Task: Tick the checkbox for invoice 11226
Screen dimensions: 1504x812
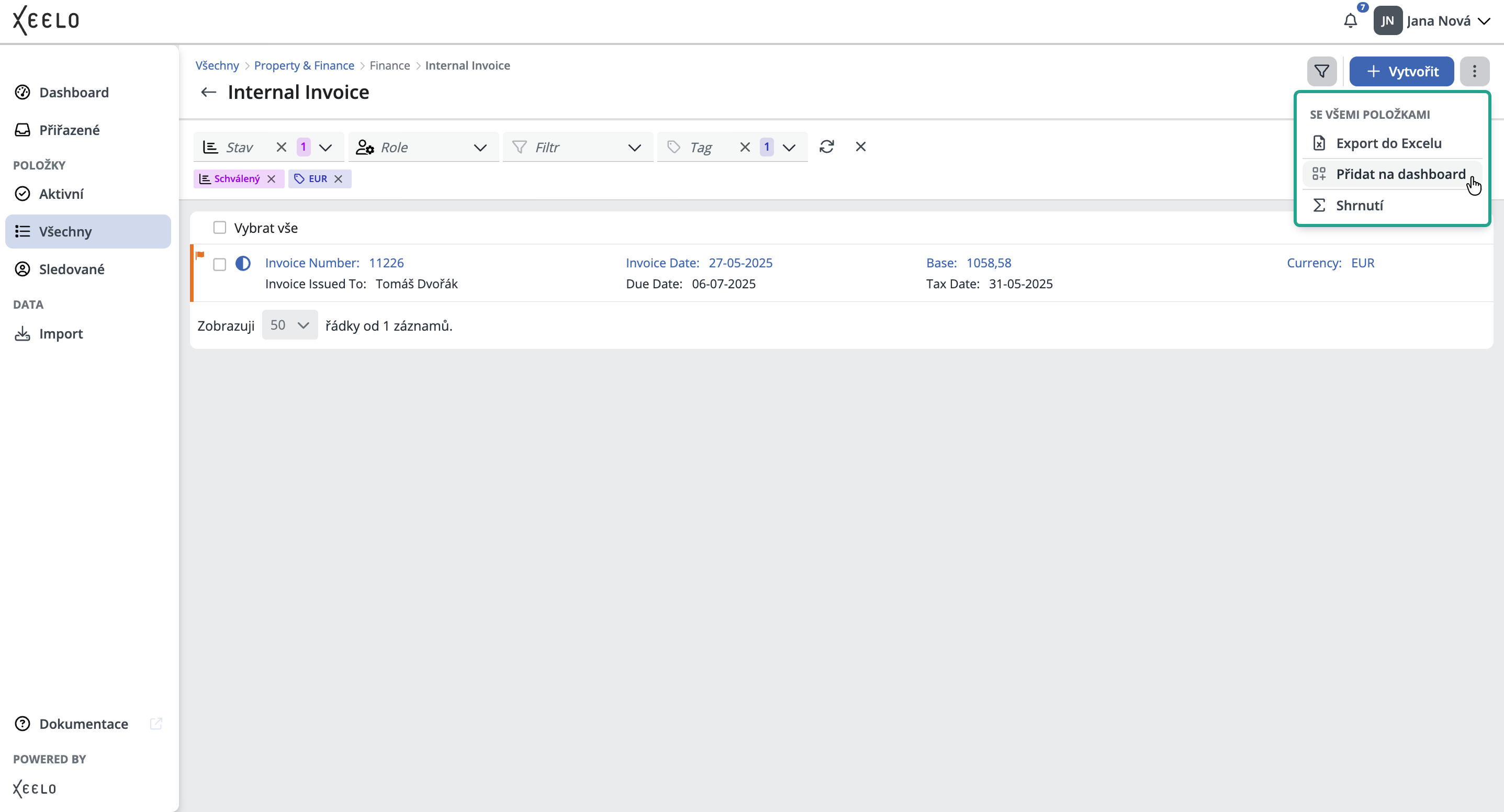Action: 219,265
